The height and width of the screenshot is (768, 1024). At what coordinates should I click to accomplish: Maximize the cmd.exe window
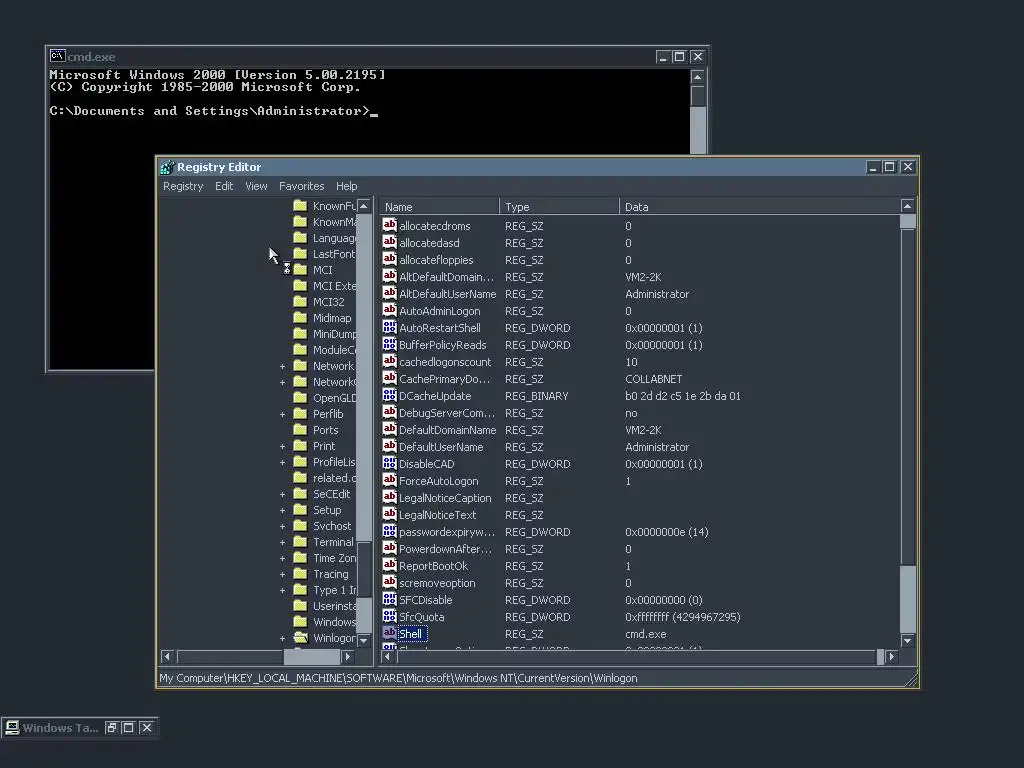(x=679, y=57)
